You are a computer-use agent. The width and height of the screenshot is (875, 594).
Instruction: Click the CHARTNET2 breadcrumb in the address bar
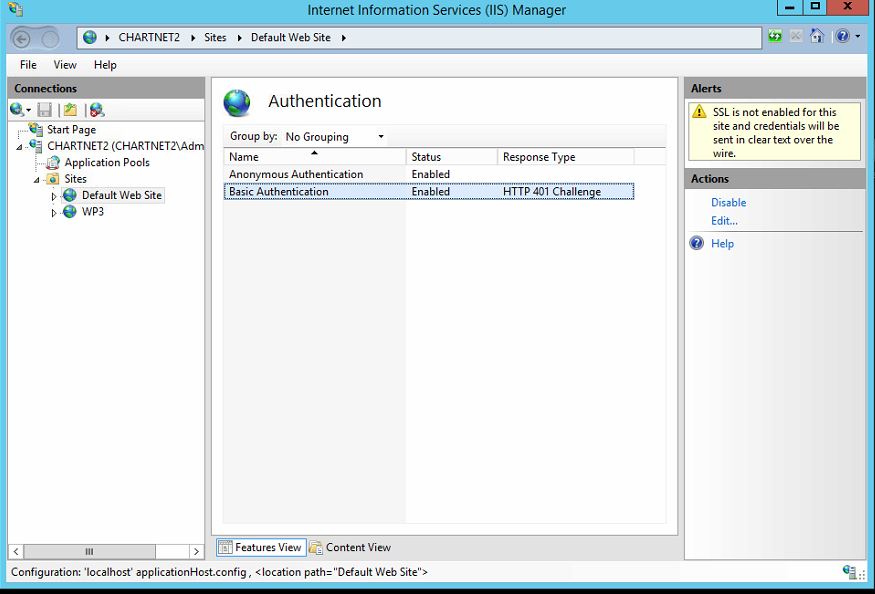pyautogui.click(x=149, y=37)
